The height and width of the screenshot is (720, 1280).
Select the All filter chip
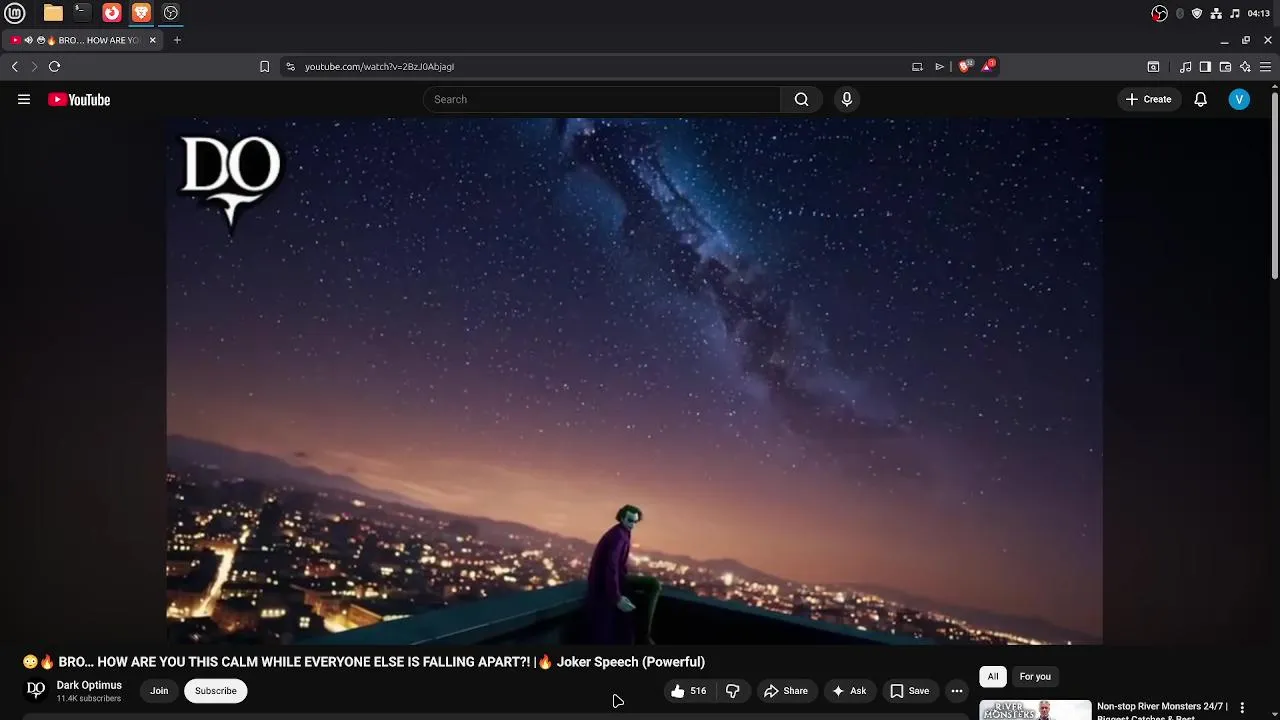[993, 677]
